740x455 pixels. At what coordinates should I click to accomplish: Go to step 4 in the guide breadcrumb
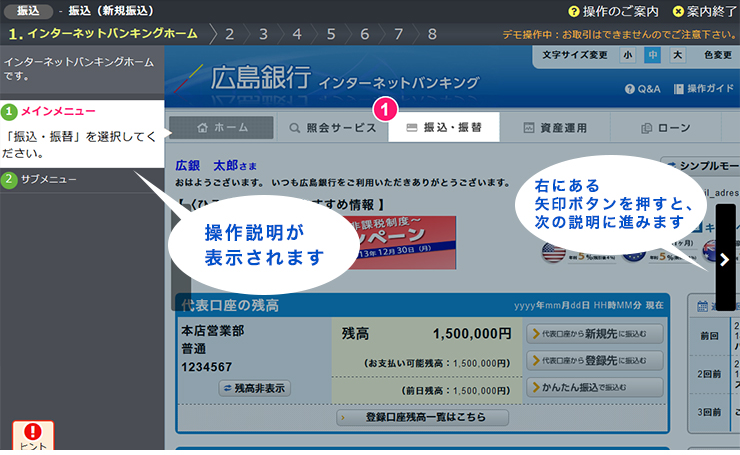[297, 34]
